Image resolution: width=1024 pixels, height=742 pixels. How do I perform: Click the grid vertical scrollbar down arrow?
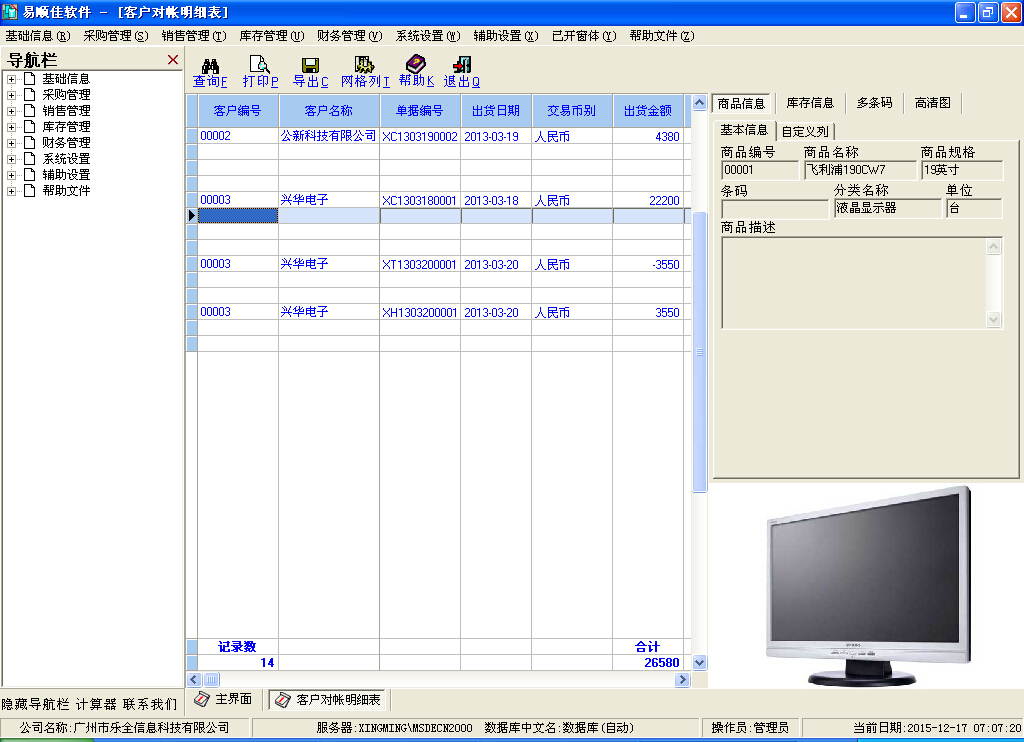pyautogui.click(x=699, y=662)
